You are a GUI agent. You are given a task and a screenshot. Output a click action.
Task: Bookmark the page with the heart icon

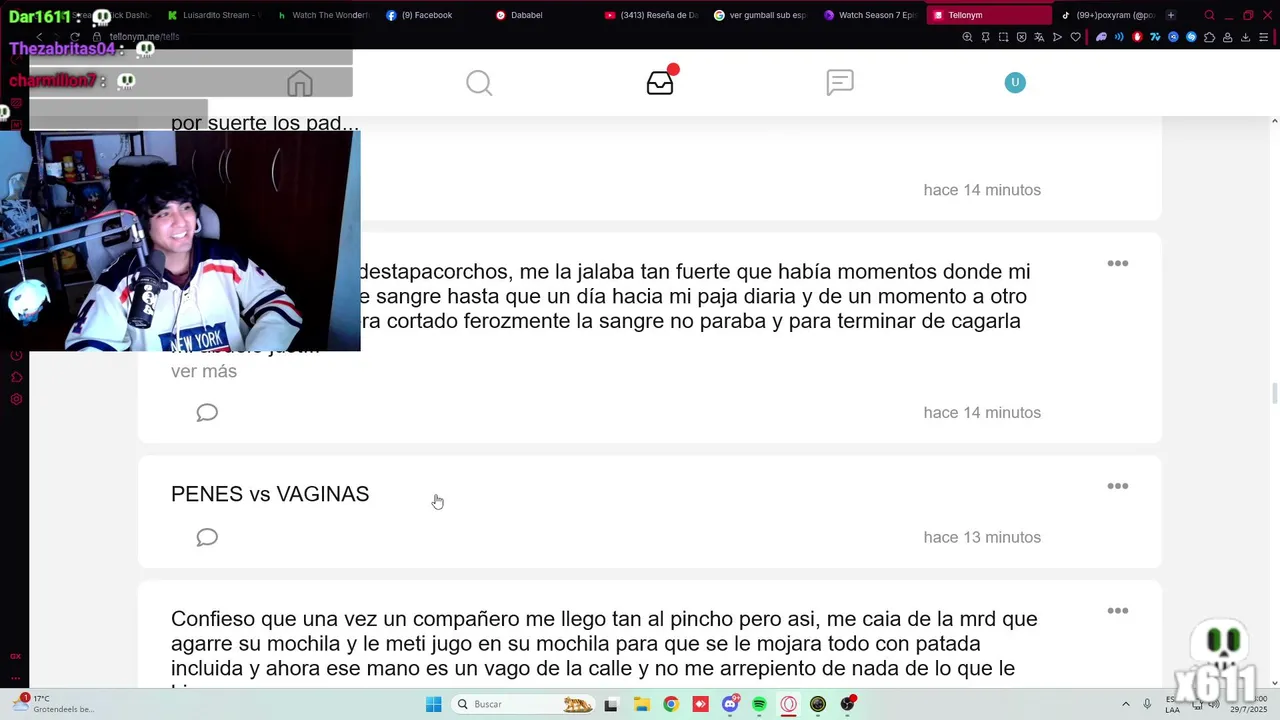tap(1075, 37)
